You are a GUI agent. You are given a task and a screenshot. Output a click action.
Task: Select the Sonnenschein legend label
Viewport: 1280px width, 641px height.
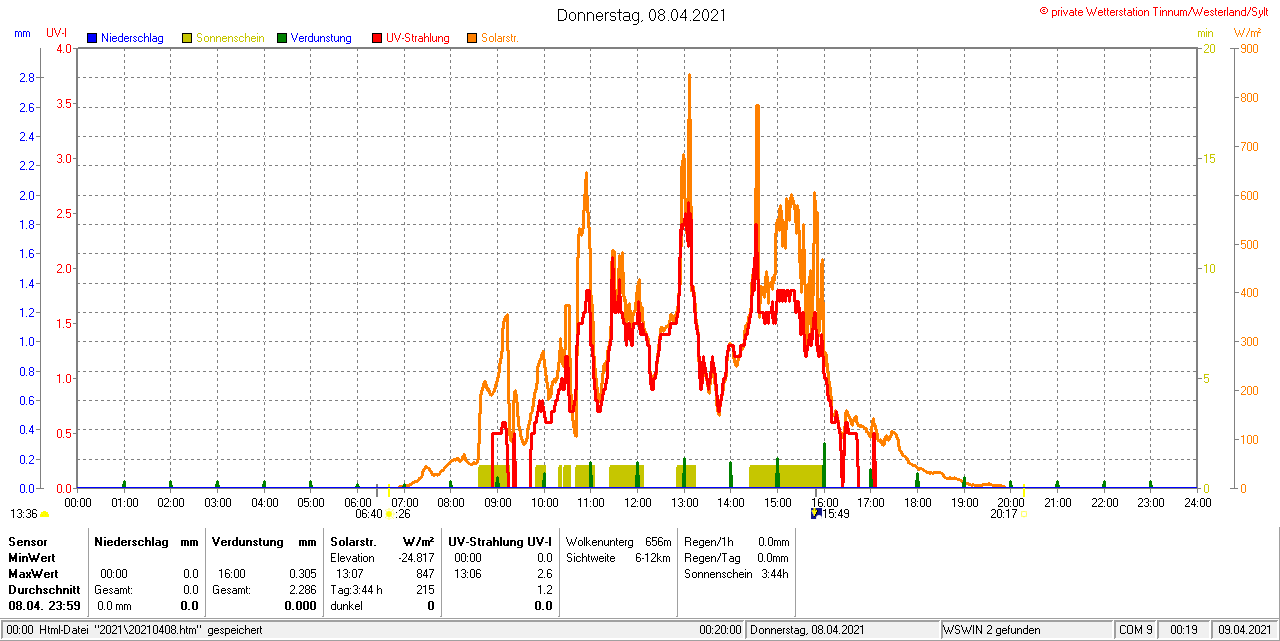[230, 38]
